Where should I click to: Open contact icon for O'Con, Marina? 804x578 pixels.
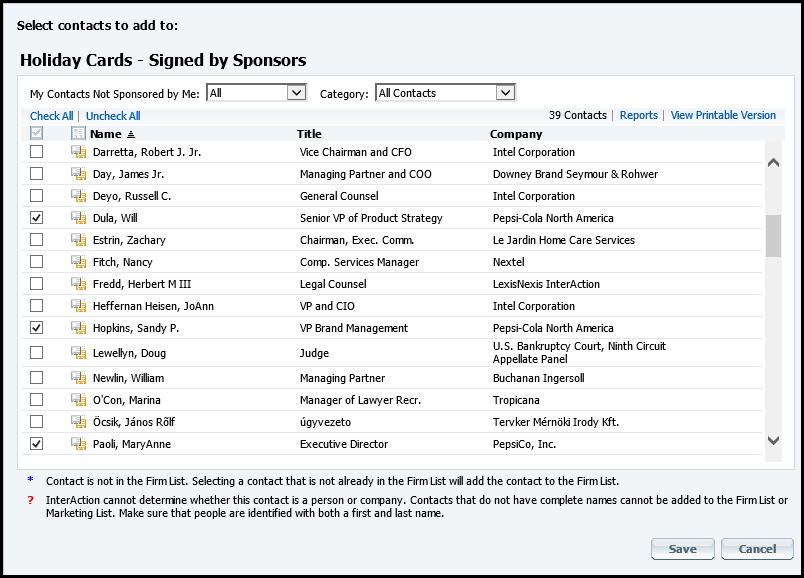(78, 400)
